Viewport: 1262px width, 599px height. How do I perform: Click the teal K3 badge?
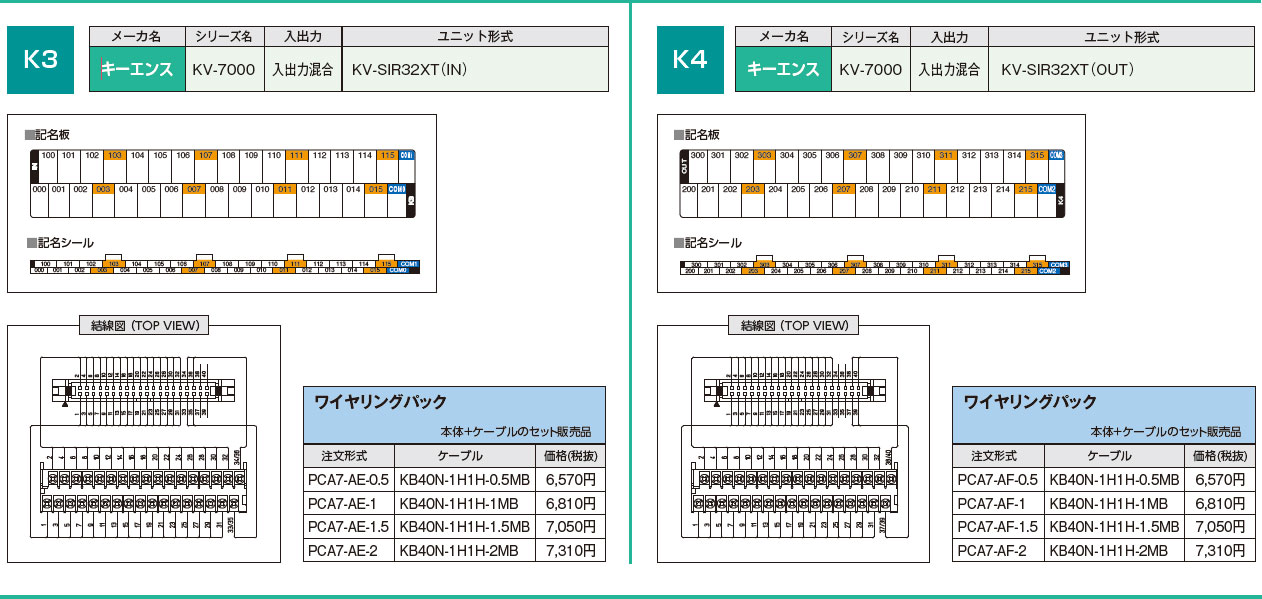tap(41, 60)
